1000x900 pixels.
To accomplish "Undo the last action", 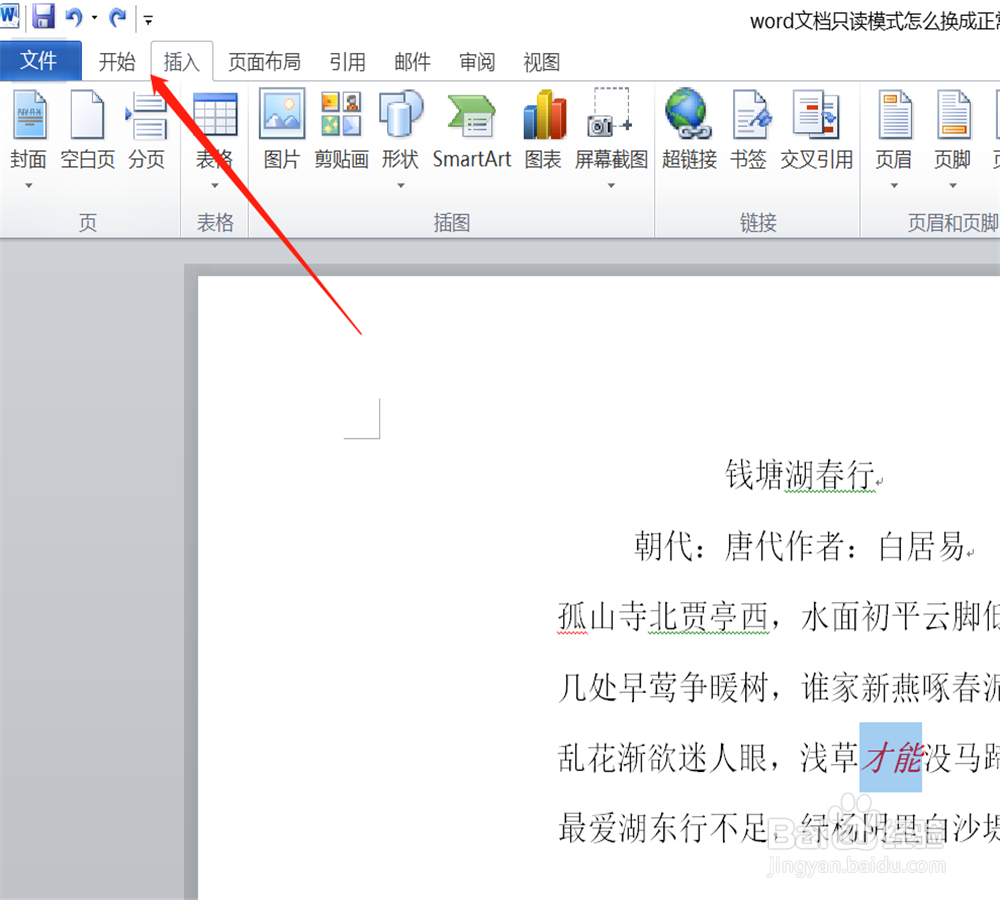I will coord(72,17).
